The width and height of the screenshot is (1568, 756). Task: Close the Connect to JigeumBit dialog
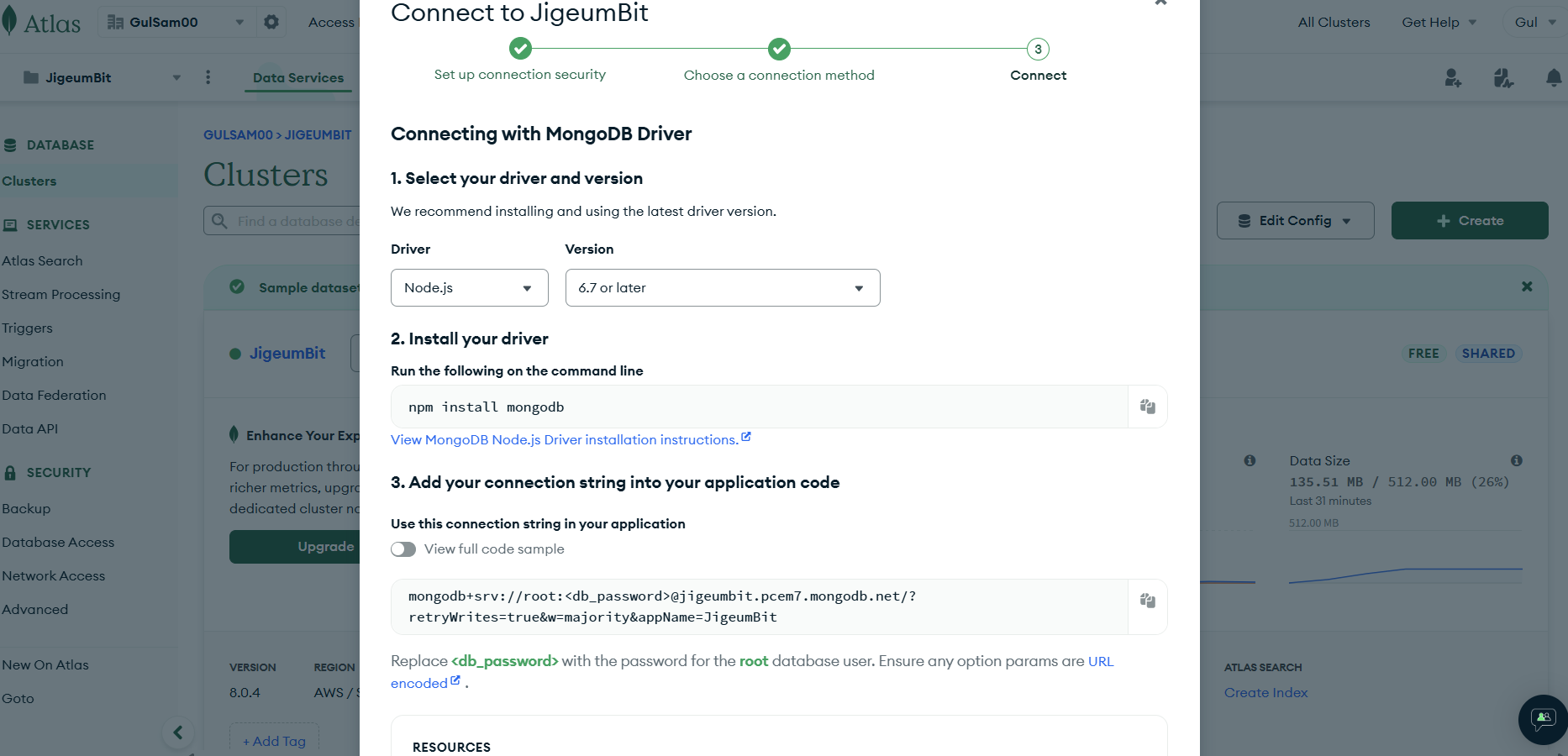click(1160, 3)
